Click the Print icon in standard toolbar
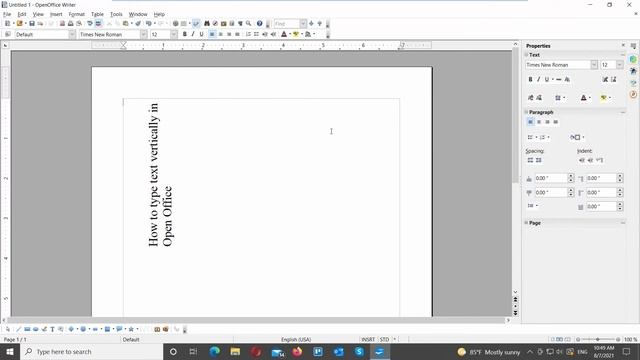640x360 pixels. point(71,24)
